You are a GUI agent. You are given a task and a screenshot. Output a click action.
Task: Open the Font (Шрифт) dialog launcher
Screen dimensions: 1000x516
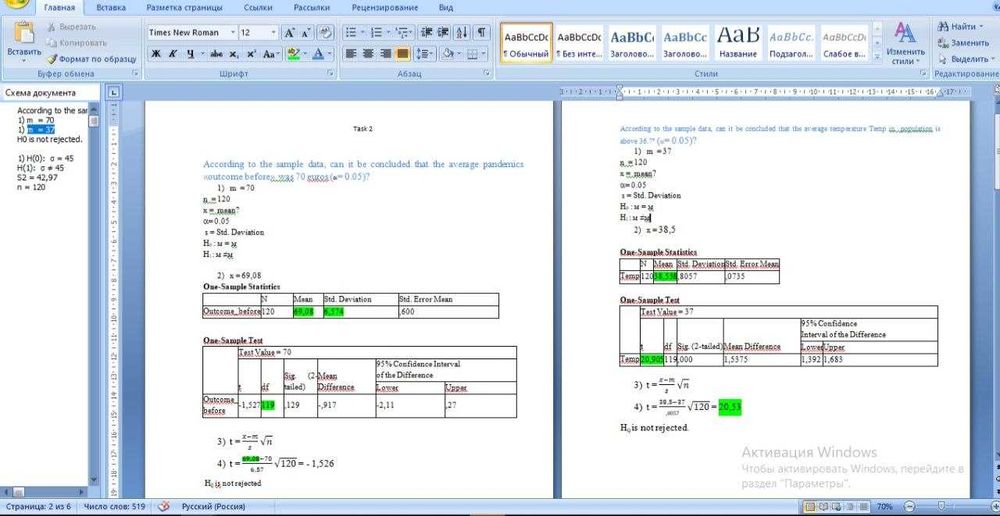tap(330, 74)
